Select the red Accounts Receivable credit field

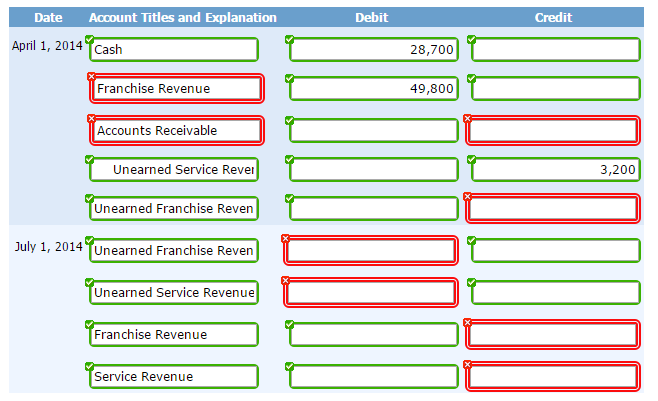(x=553, y=130)
